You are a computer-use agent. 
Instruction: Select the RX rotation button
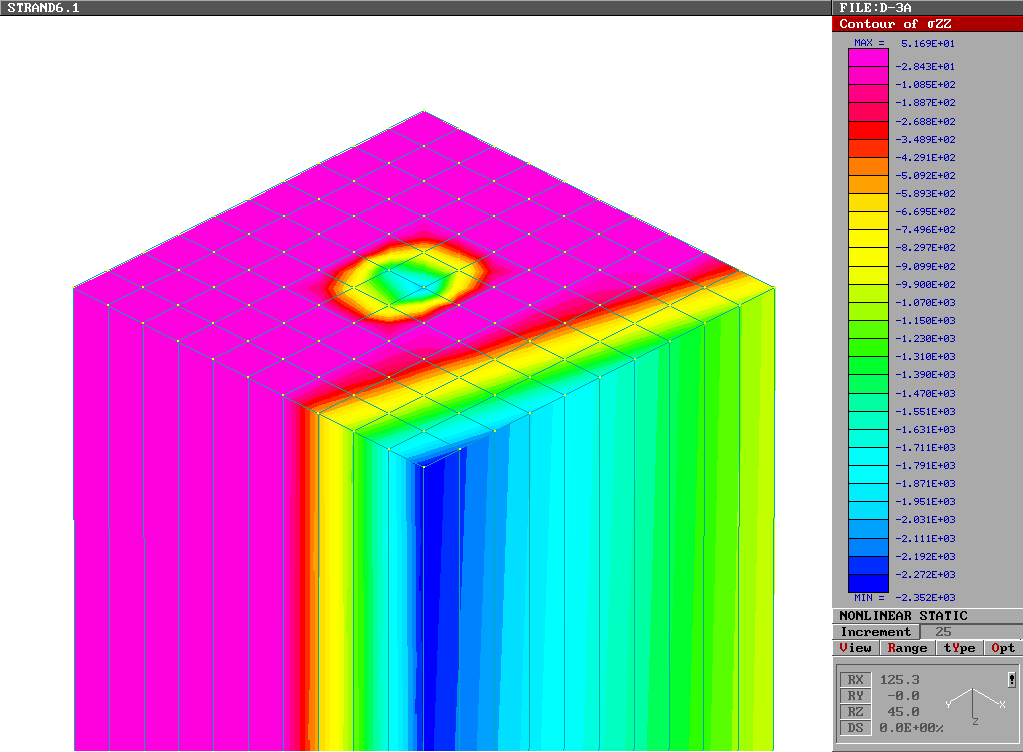point(855,680)
